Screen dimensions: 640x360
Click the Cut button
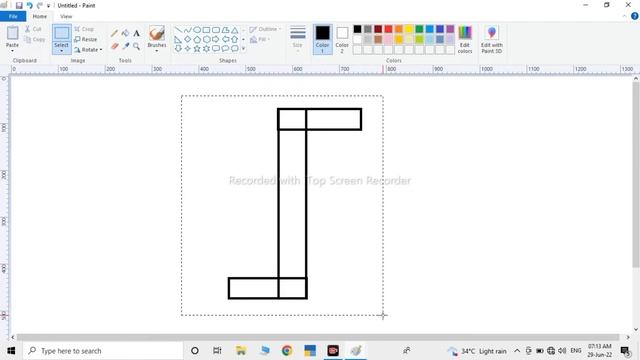(x=33, y=29)
